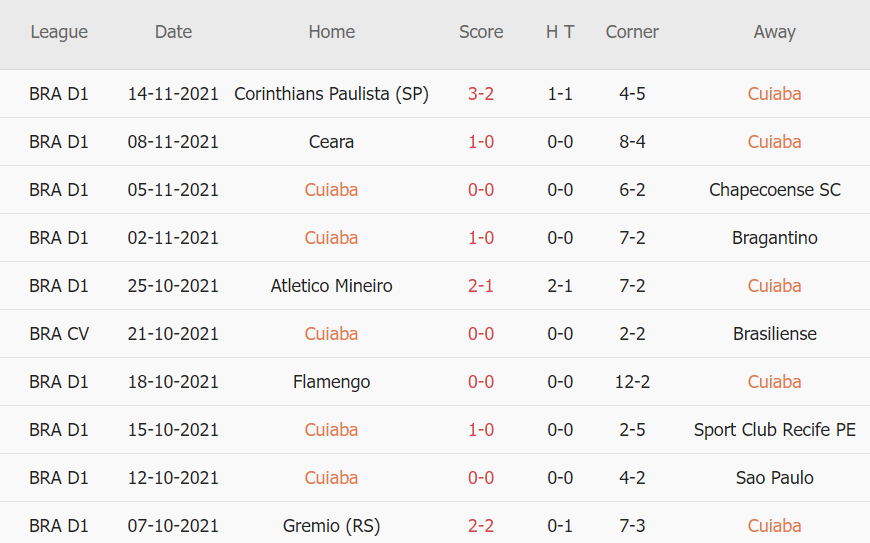Open the Corinthians Paulista (SP) team link
870x543 pixels.
331,94
